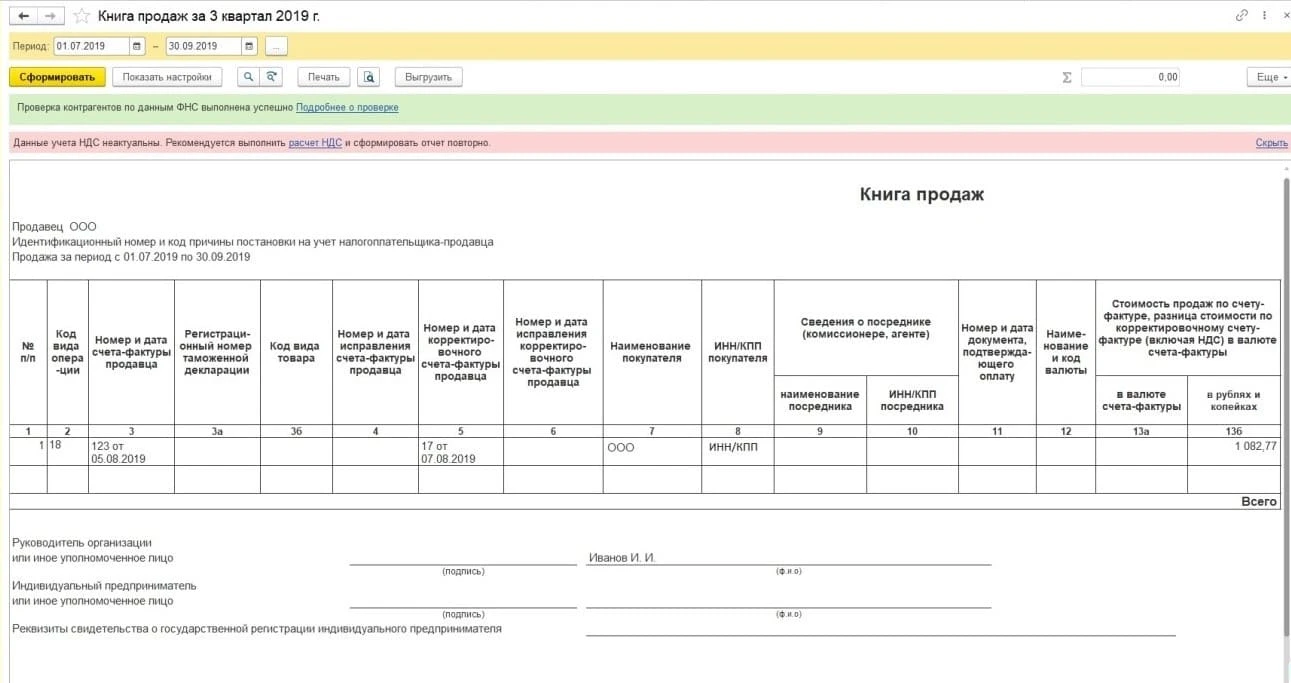Open Показать настройки
Screen dimensions: 1291x683
(x=166, y=76)
